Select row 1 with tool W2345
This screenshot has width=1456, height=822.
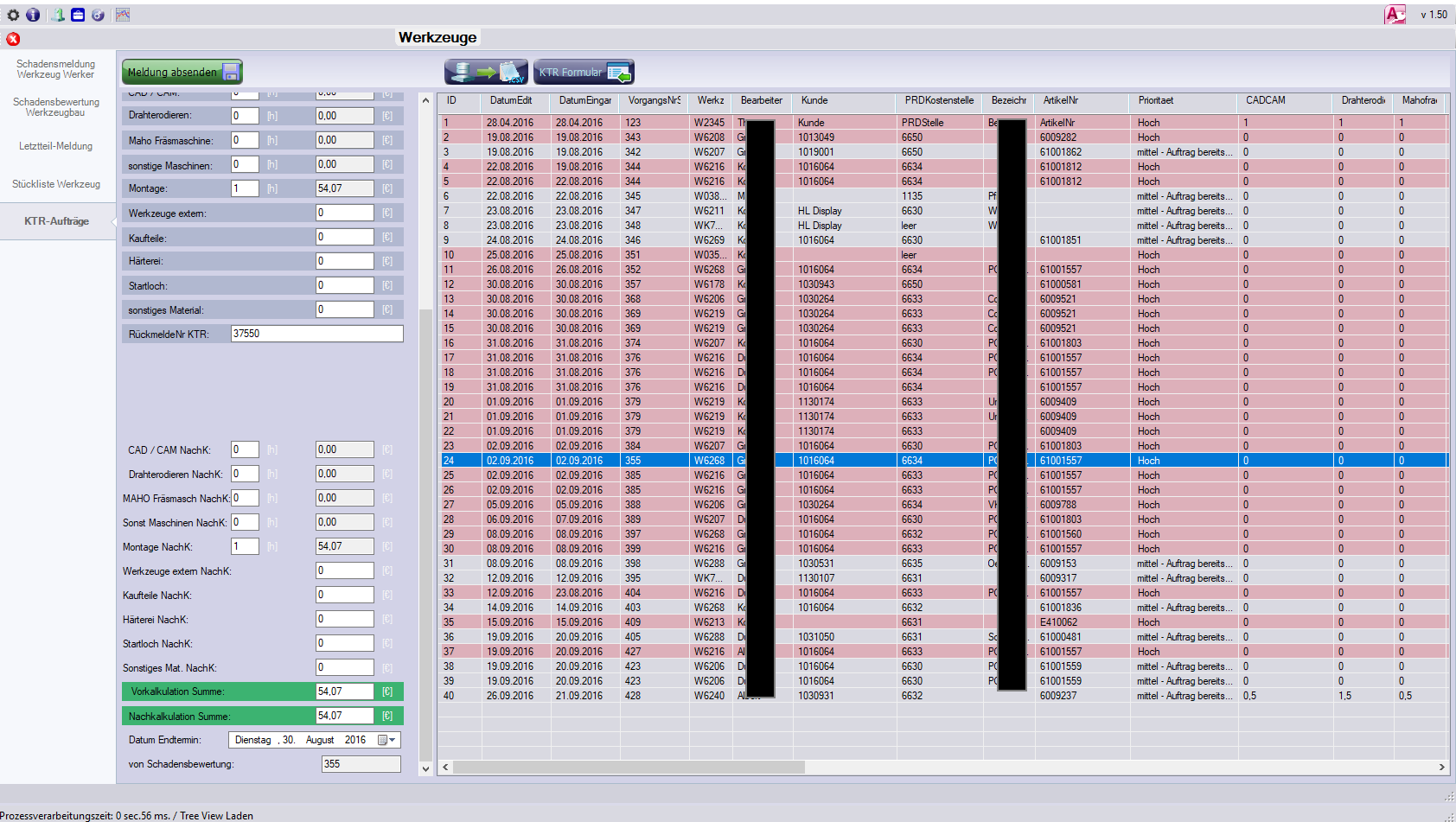coord(943,123)
